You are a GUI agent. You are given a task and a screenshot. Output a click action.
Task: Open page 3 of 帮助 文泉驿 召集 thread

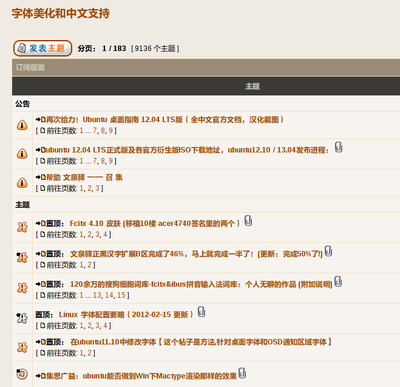(x=97, y=189)
